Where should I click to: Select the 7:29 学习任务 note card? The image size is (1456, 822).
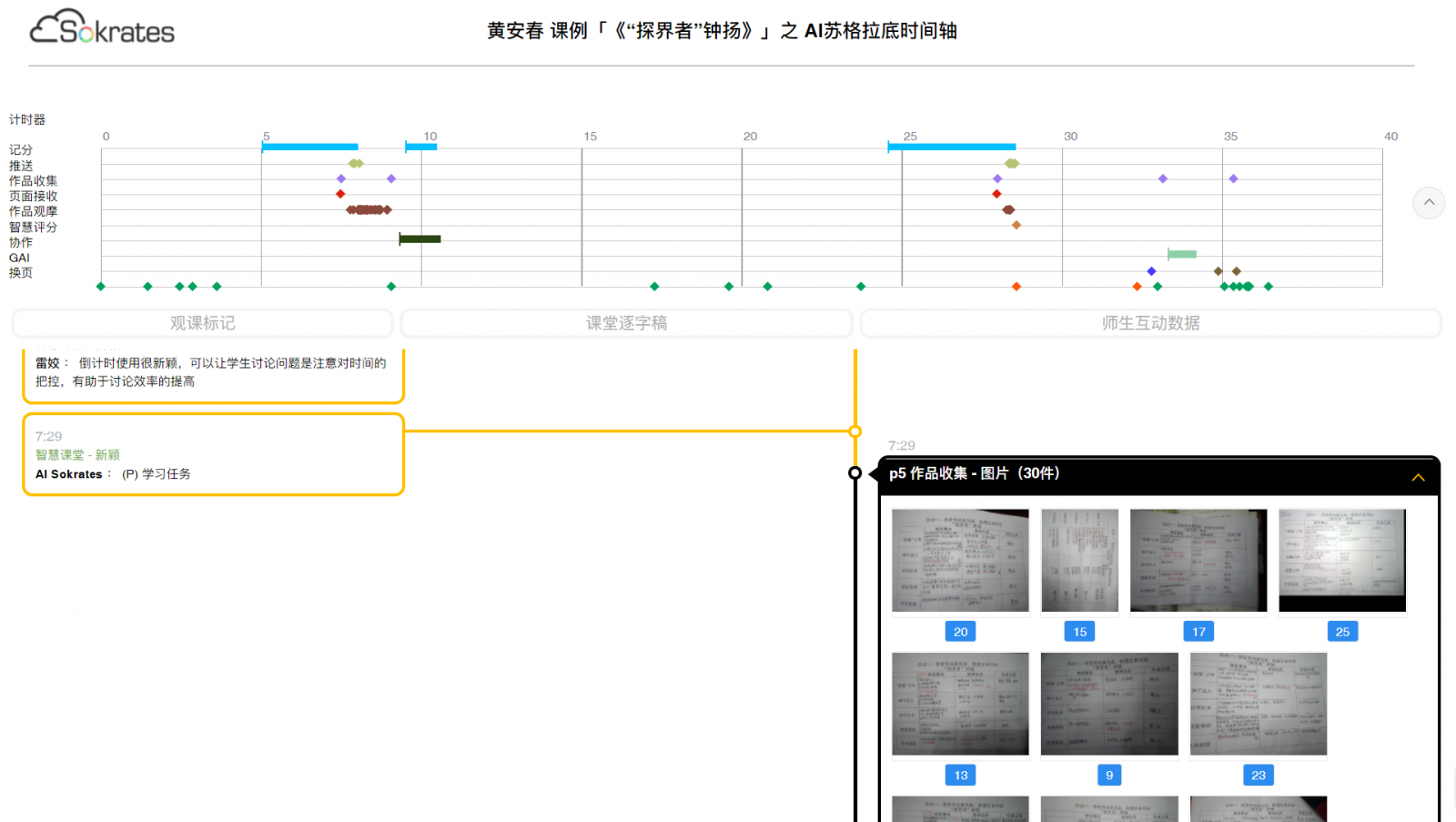click(213, 454)
